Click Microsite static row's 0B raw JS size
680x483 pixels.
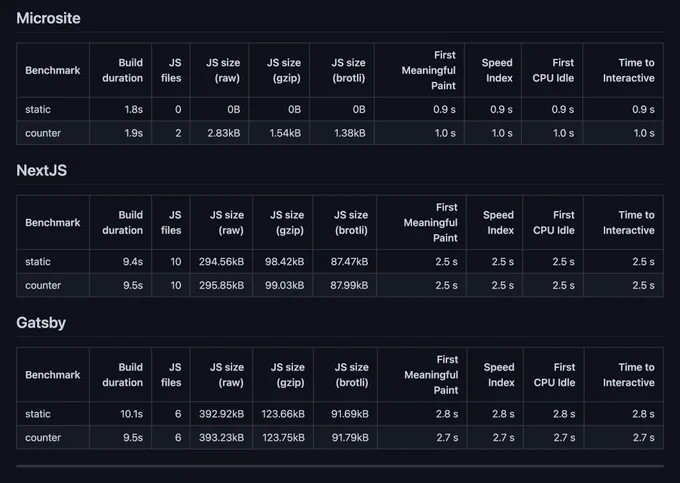click(x=234, y=109)
